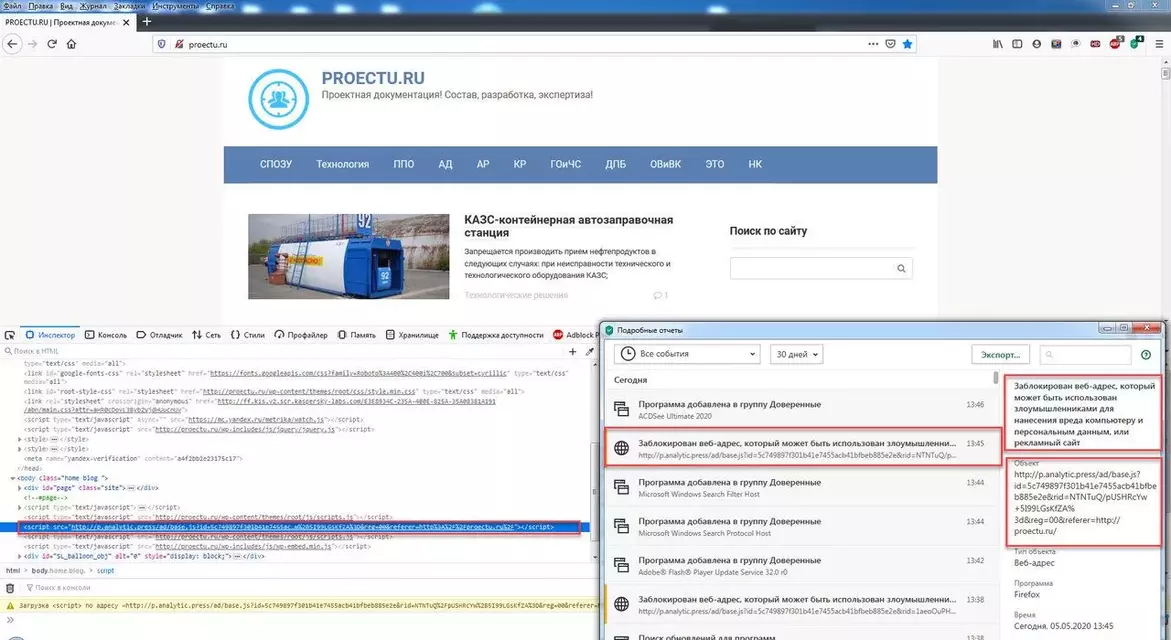Switch to the Отладчик tab

pos(159,335)
